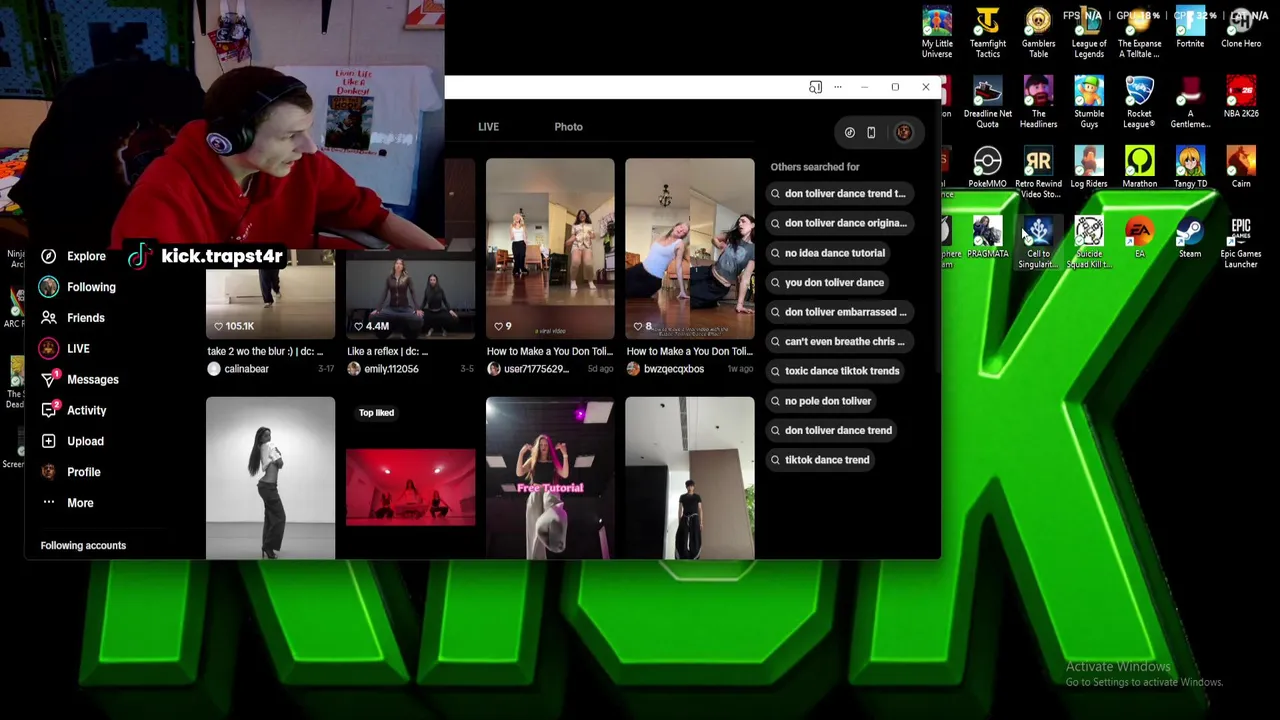Select suggestion 'no pole don toliver'
Screen dimensions: 1280x720
tap(820, 401)
